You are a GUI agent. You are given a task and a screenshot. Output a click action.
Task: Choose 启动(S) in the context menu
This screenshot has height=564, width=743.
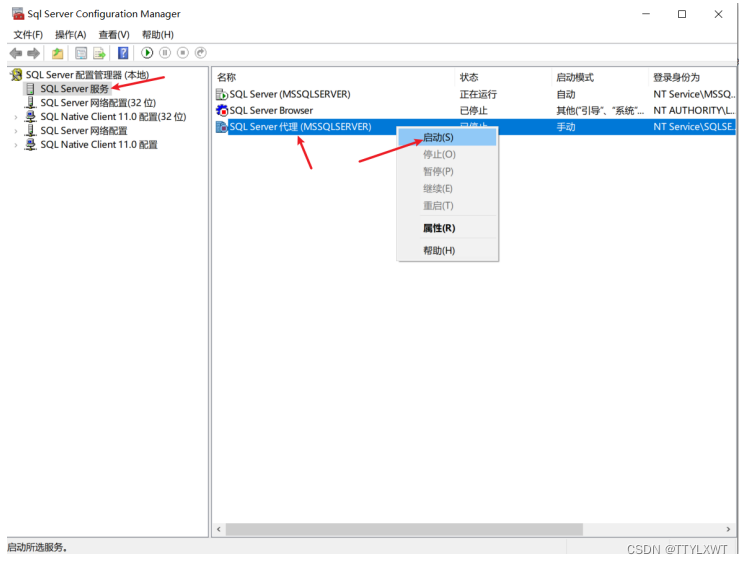click(x=447, y=137)
